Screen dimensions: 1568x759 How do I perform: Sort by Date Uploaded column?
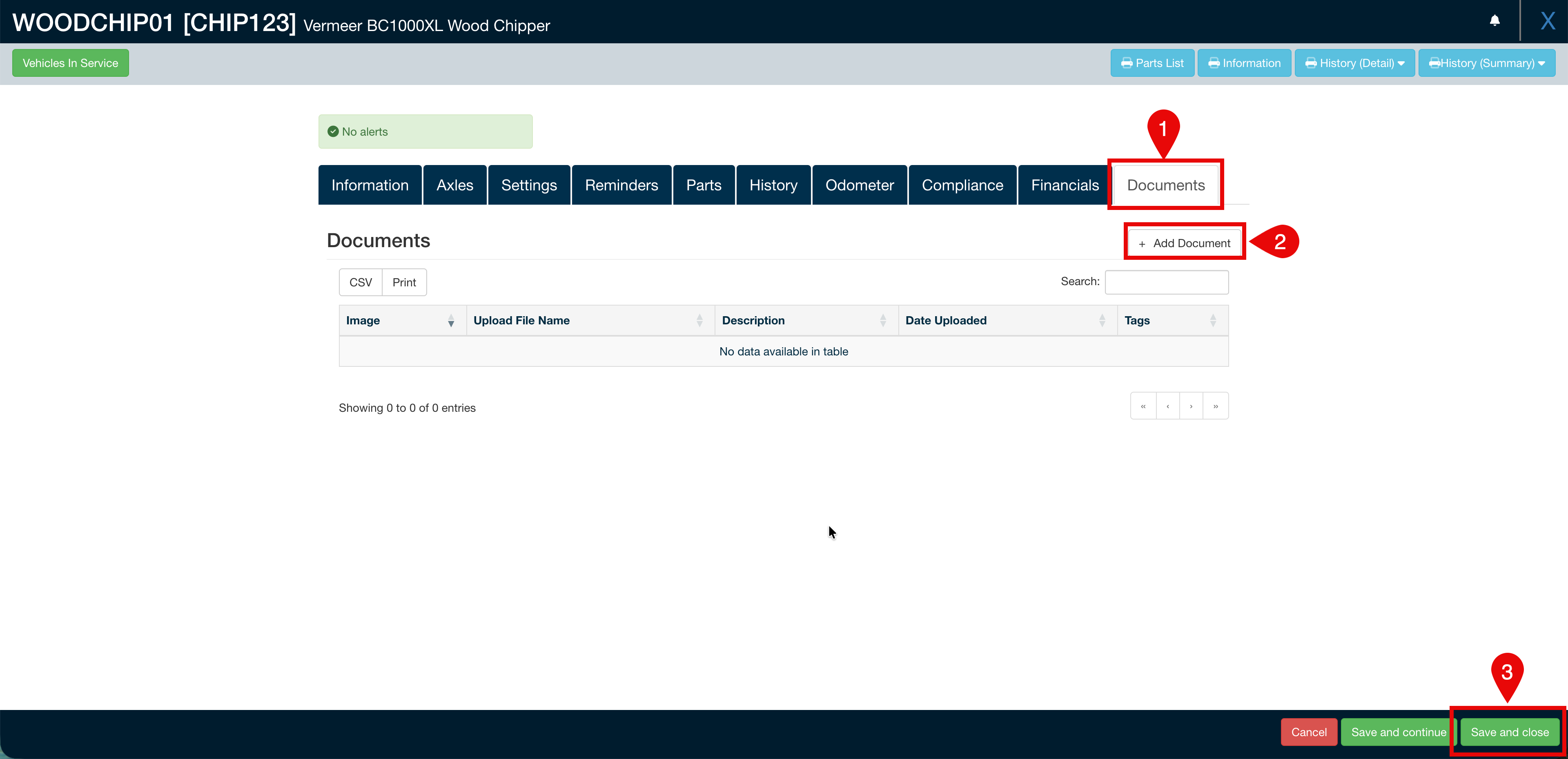tap(1007, 320)
